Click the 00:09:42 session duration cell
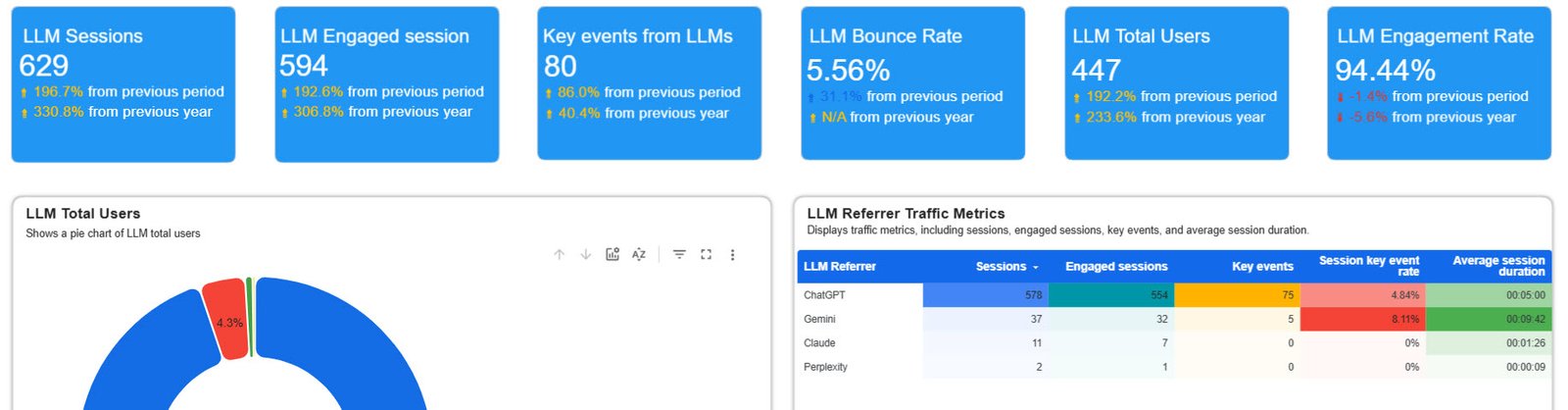1568x410 pixels. point(1489,319)
